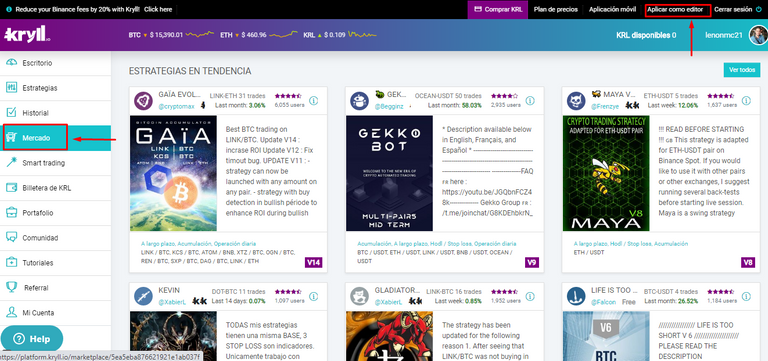Click the Comprar KRL button
This screenshot has width=768, height=361.
click(498, 9)
